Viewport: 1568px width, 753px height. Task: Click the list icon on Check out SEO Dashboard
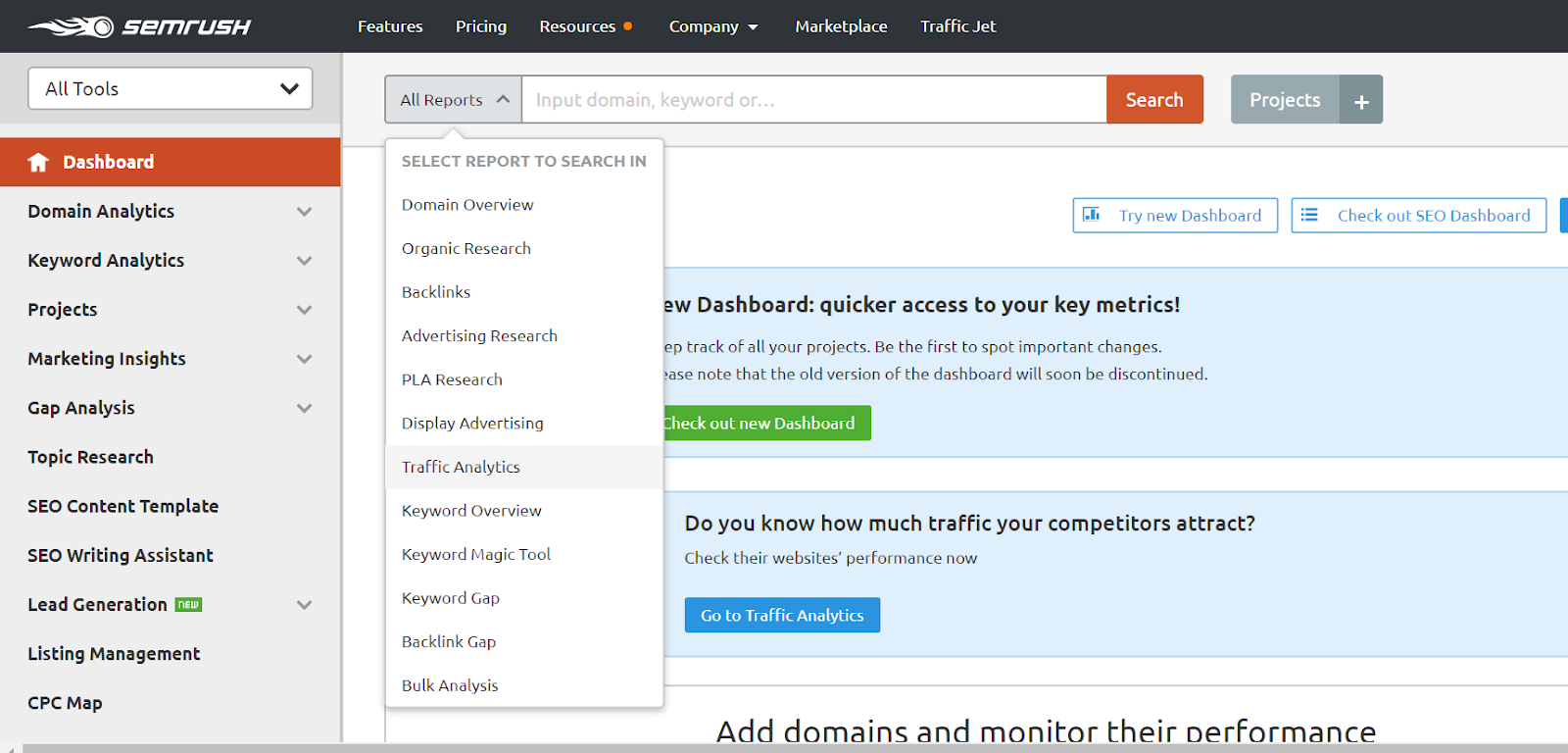tap(1309, 215)
